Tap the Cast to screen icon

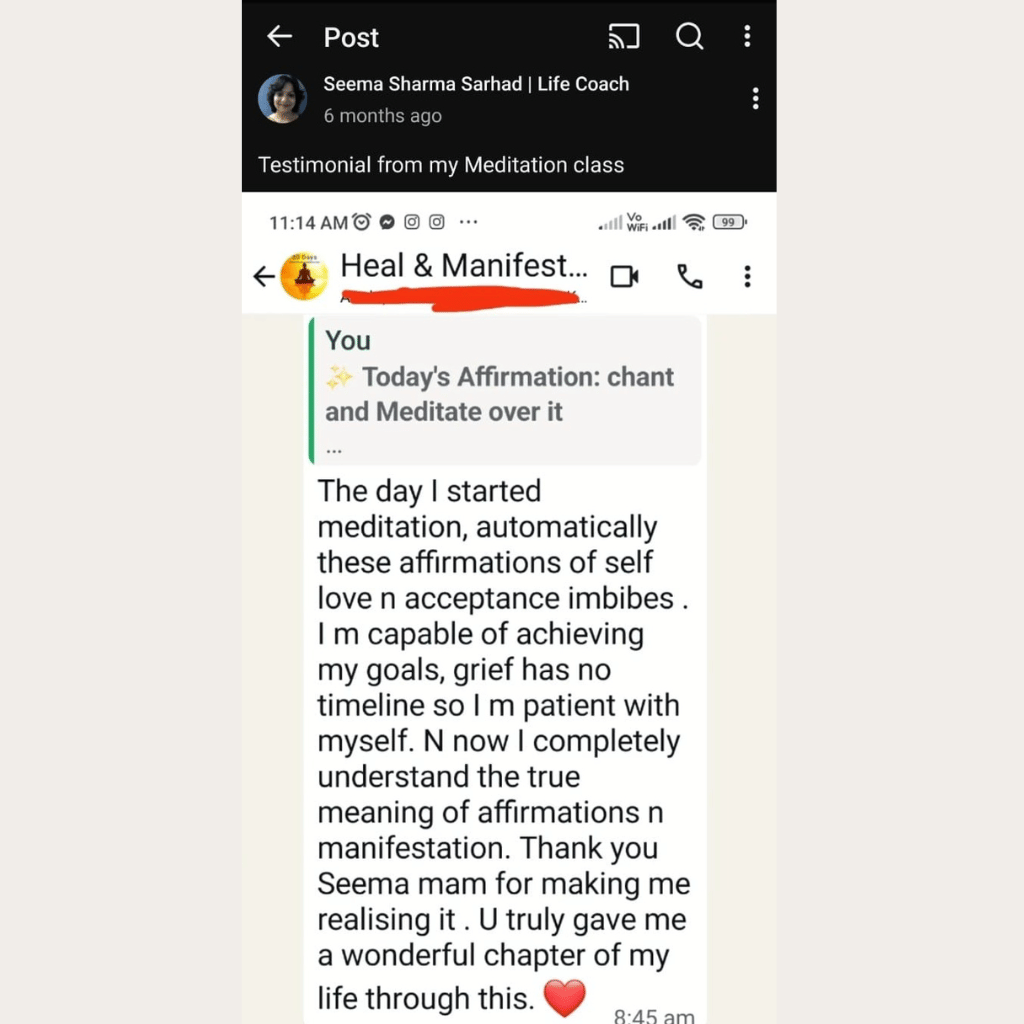(x=624, y=38)
